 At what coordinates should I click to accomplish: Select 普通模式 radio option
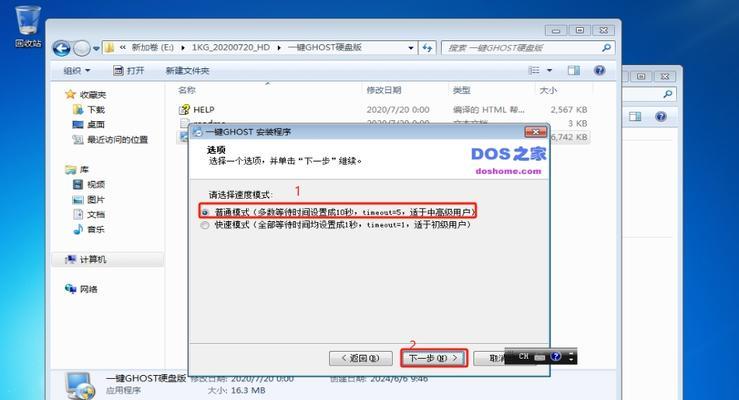(205, 212)
